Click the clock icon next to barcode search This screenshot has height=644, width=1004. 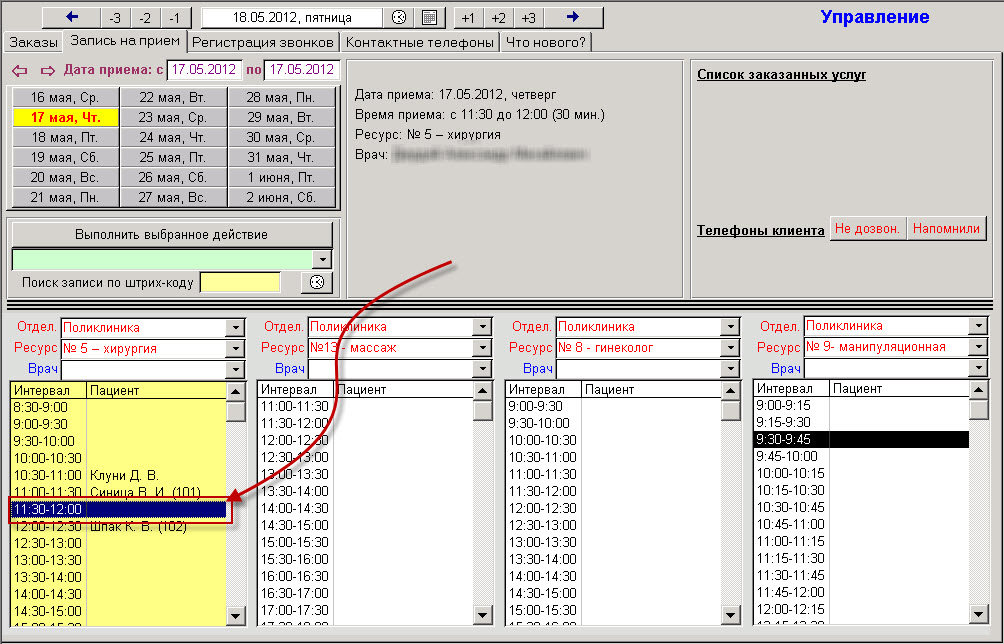317,282
